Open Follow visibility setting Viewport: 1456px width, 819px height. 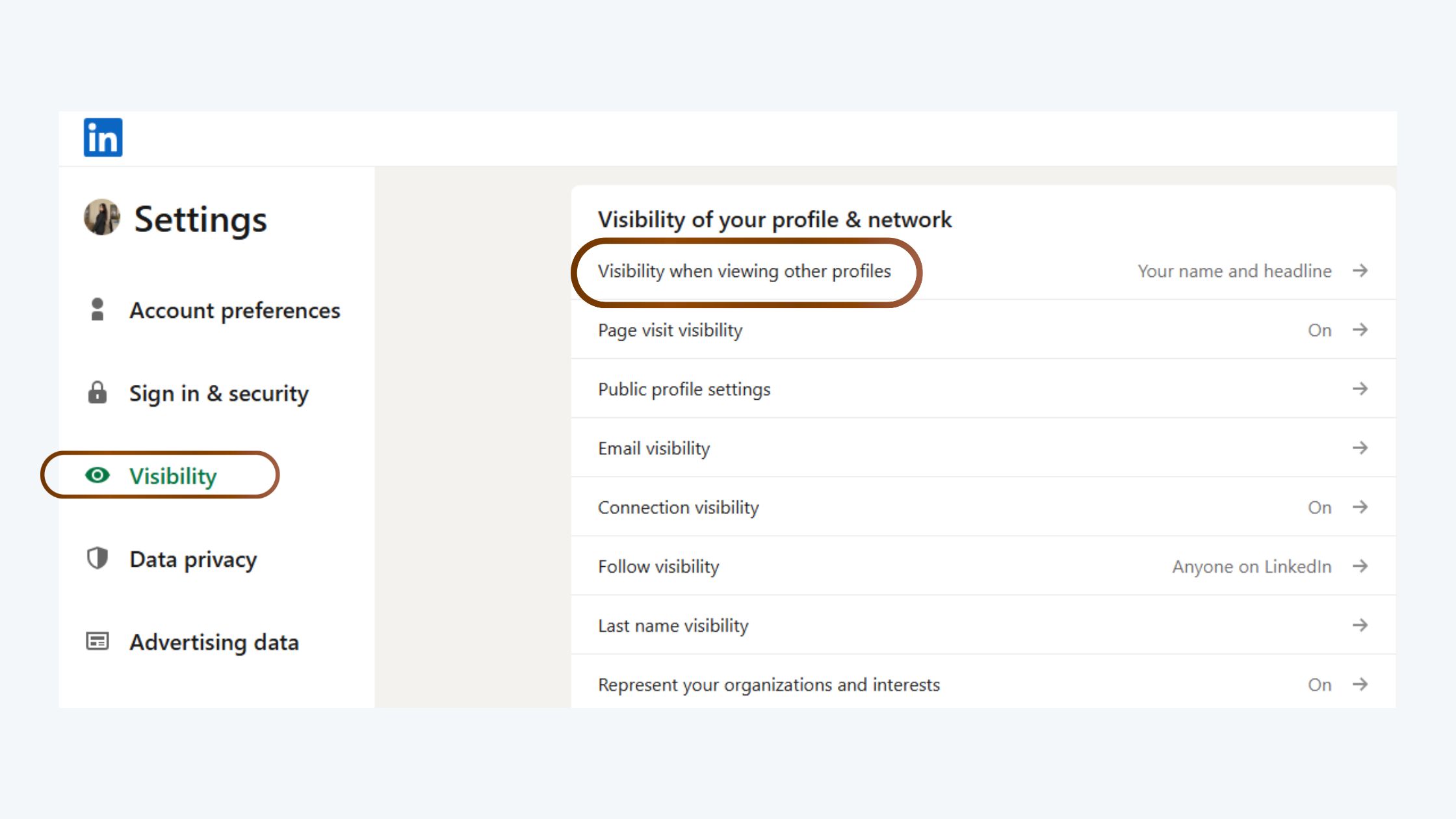click(x=983, y=566)
